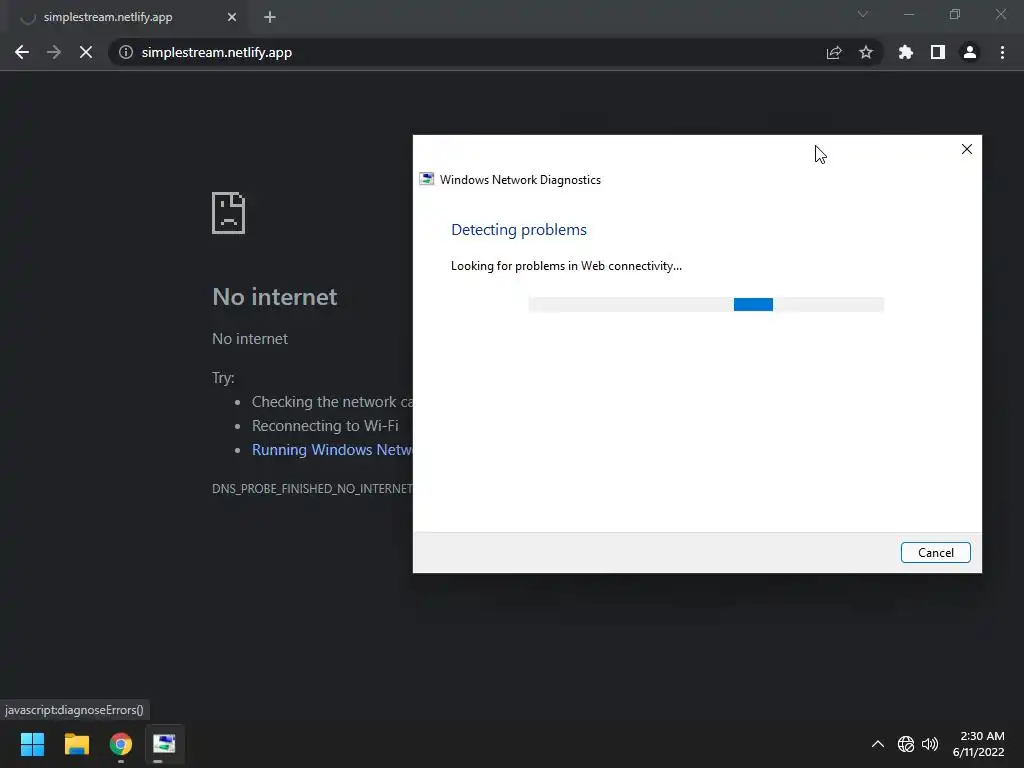Click the DNS_PROBE_FINISHED_NO_INTERNET error code
Screen dimensions: 1024x768
point(312,488)
